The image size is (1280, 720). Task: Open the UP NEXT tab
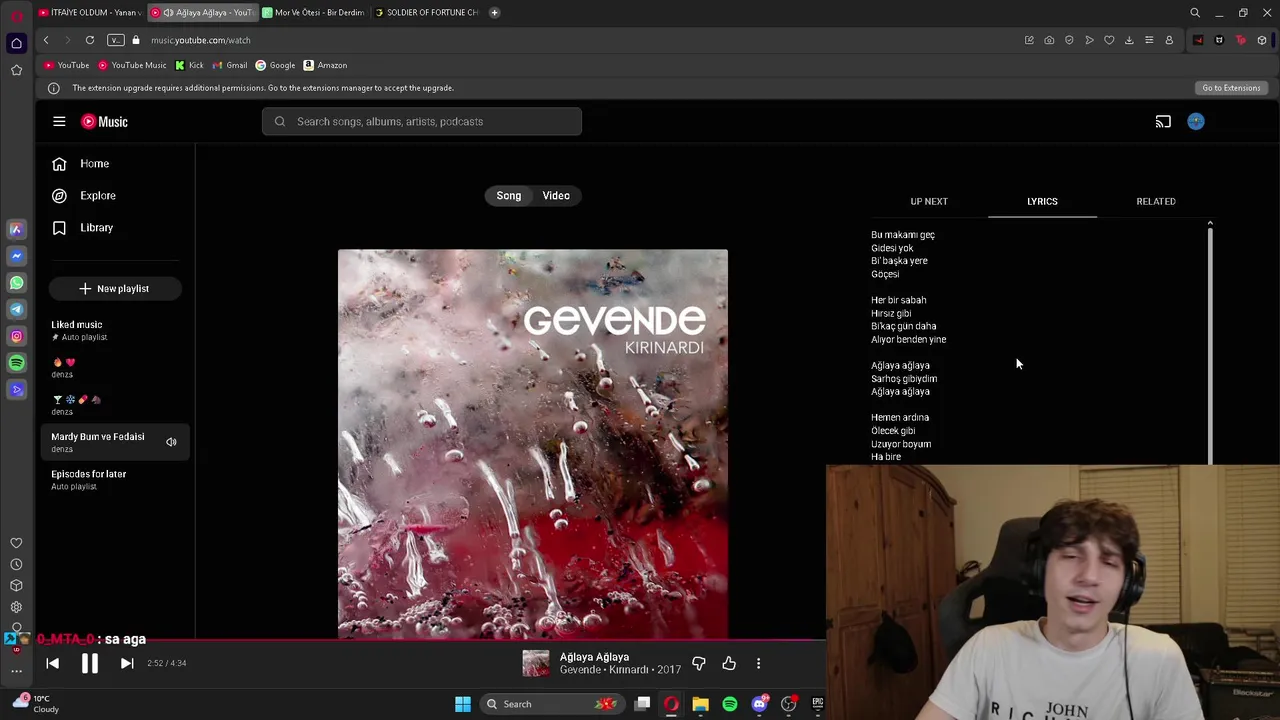pos(929,201)
